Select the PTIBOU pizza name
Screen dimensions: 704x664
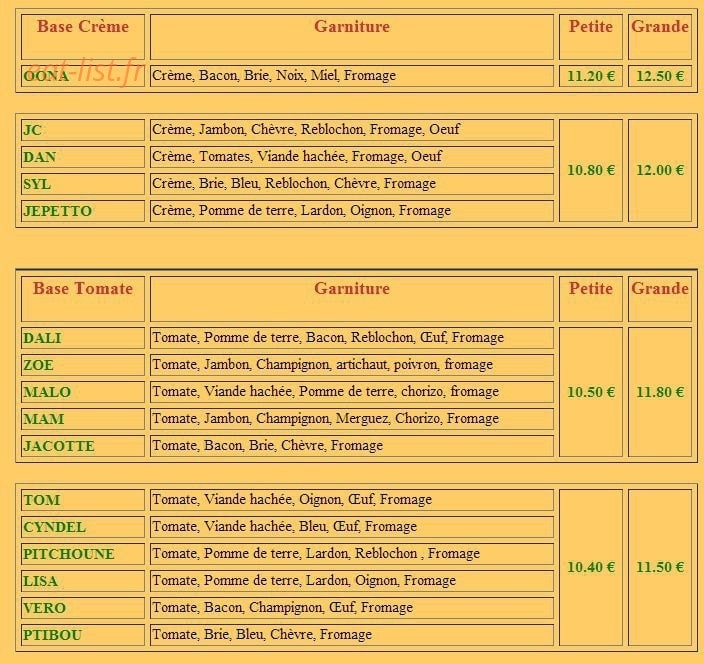click(x=53, y=635)
